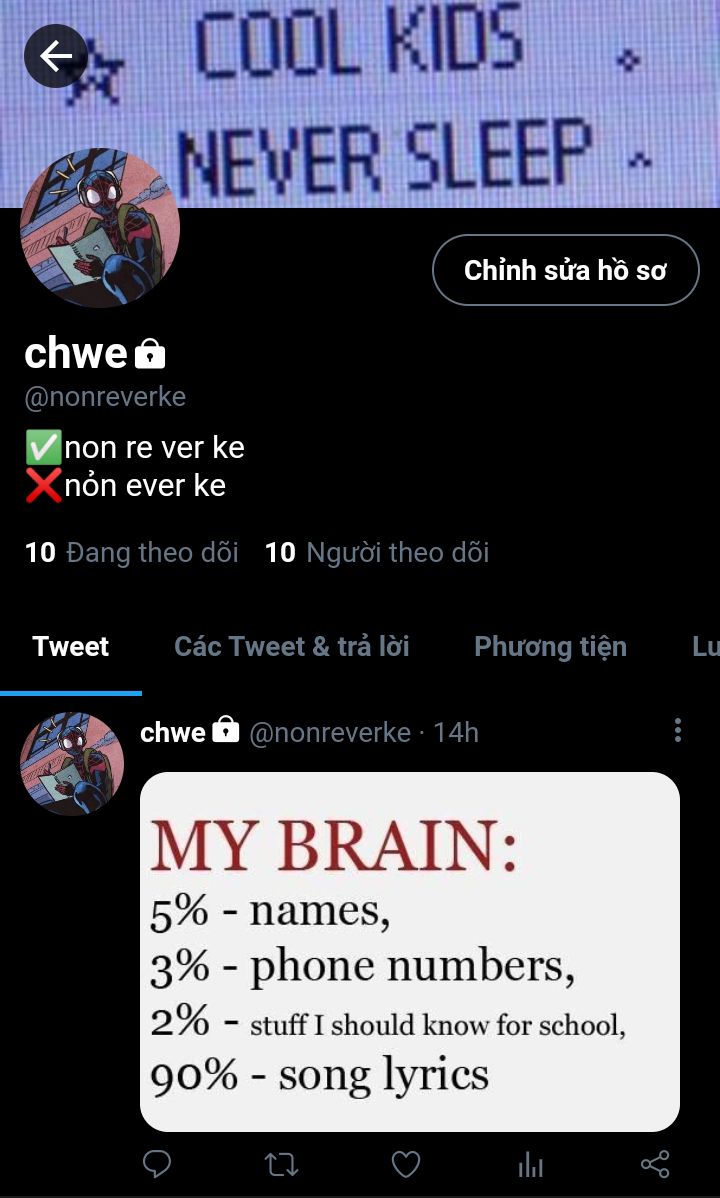The height and width of the screenshot is (1198, 720).
Task: Open the Phương tiện tab
Action: [550, 646]
